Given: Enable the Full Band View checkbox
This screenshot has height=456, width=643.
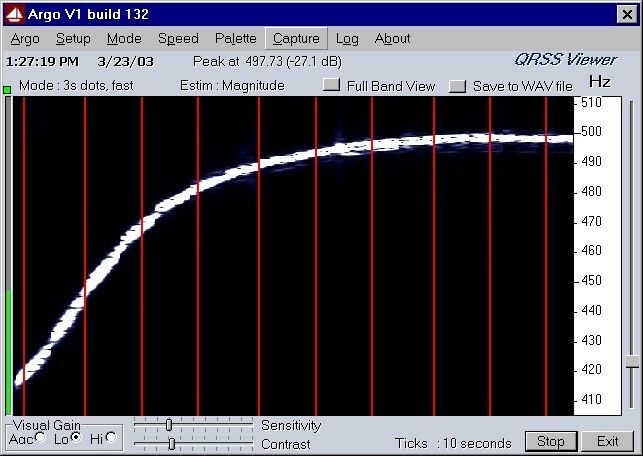Looking at the screenshot, I should 332,86.
